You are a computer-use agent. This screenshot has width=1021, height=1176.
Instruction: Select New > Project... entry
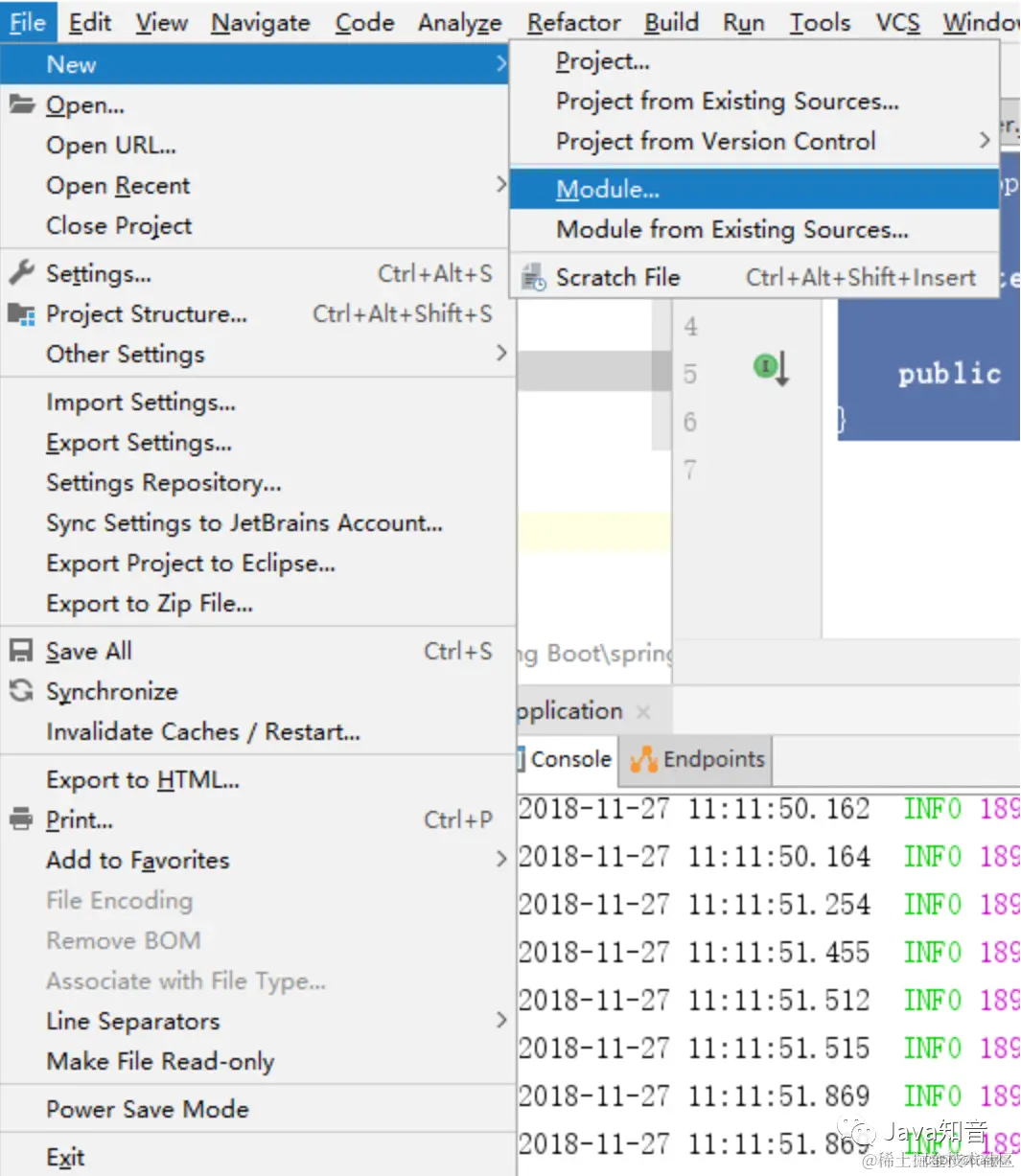754,61
